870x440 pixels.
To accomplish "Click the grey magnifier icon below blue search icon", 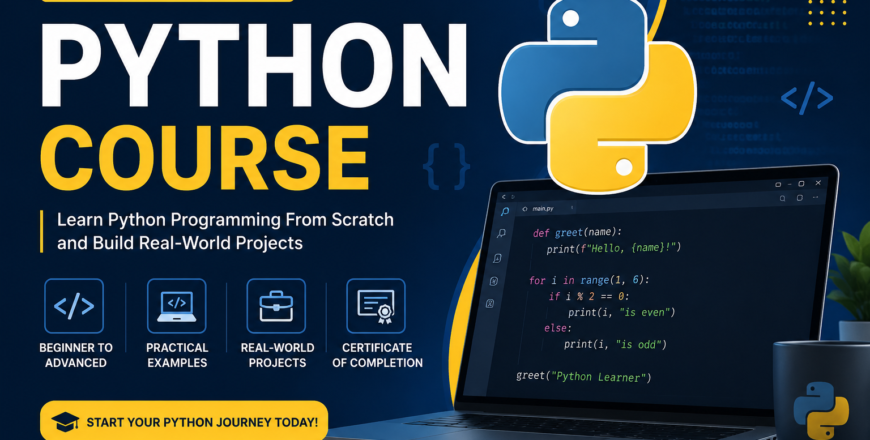I will (501, 233).
